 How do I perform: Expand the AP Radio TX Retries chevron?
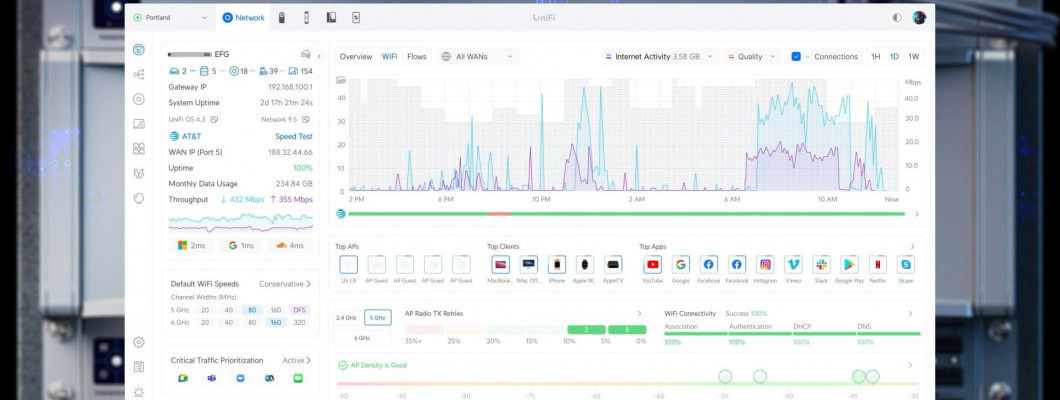click(640, 314)
